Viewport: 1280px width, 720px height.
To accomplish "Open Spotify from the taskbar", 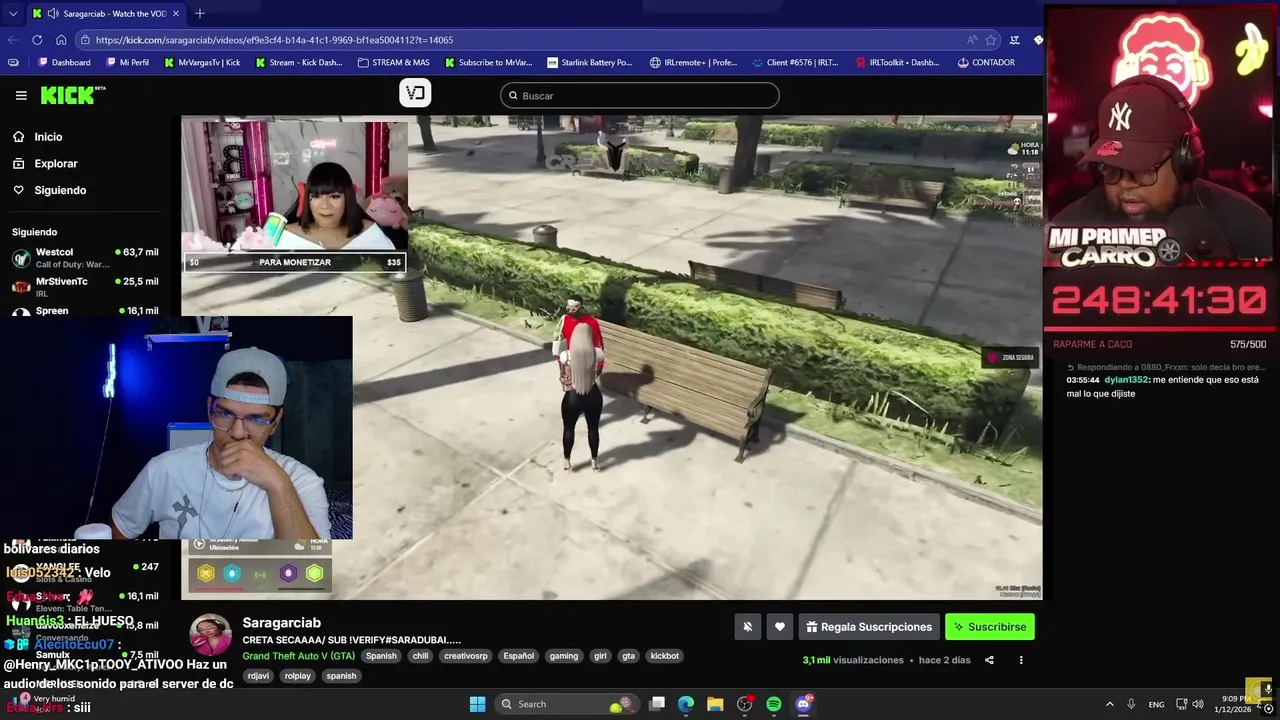I will (774, 704).
